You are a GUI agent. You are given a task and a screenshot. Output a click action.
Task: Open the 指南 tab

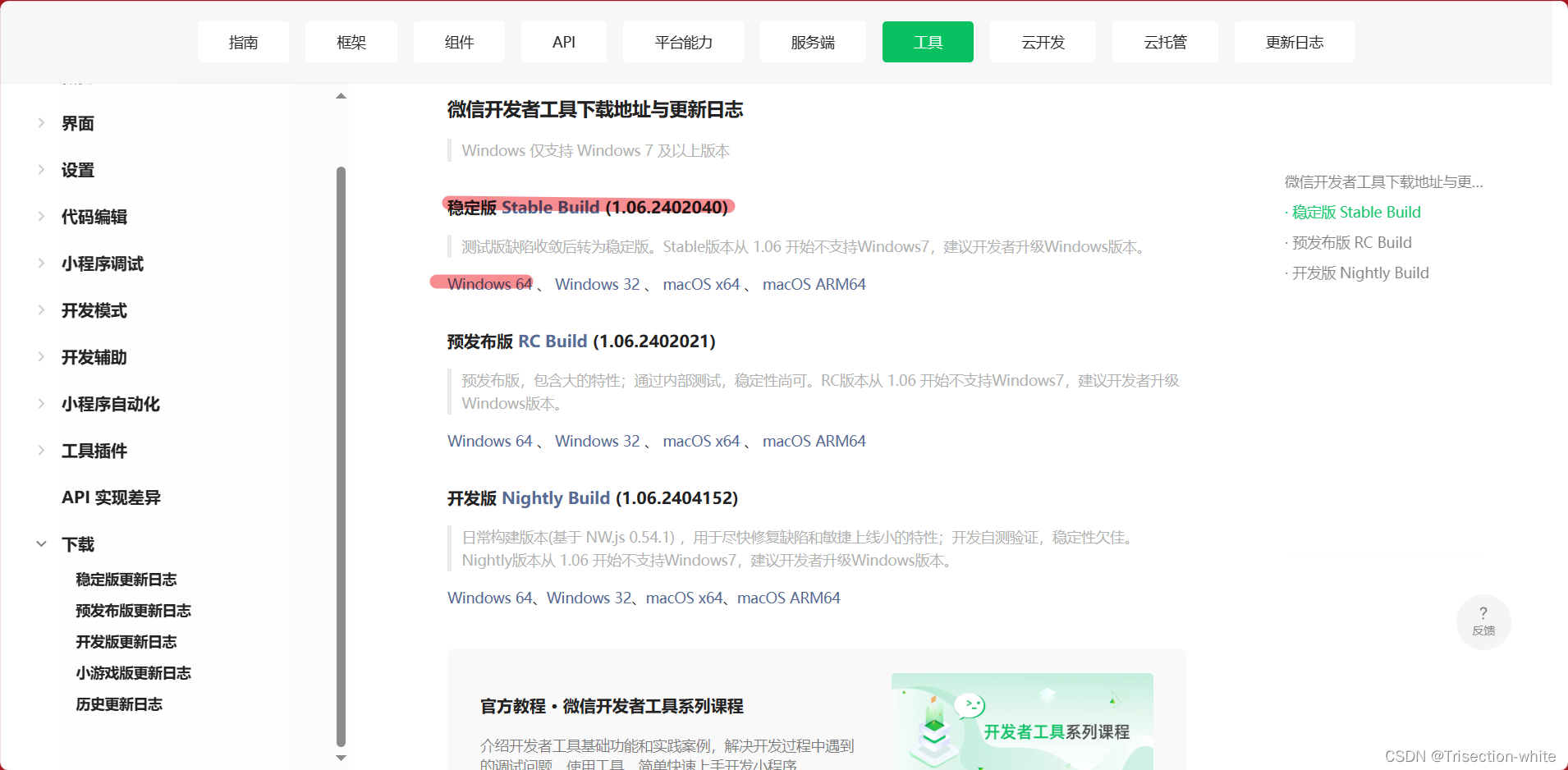point(243,42)
